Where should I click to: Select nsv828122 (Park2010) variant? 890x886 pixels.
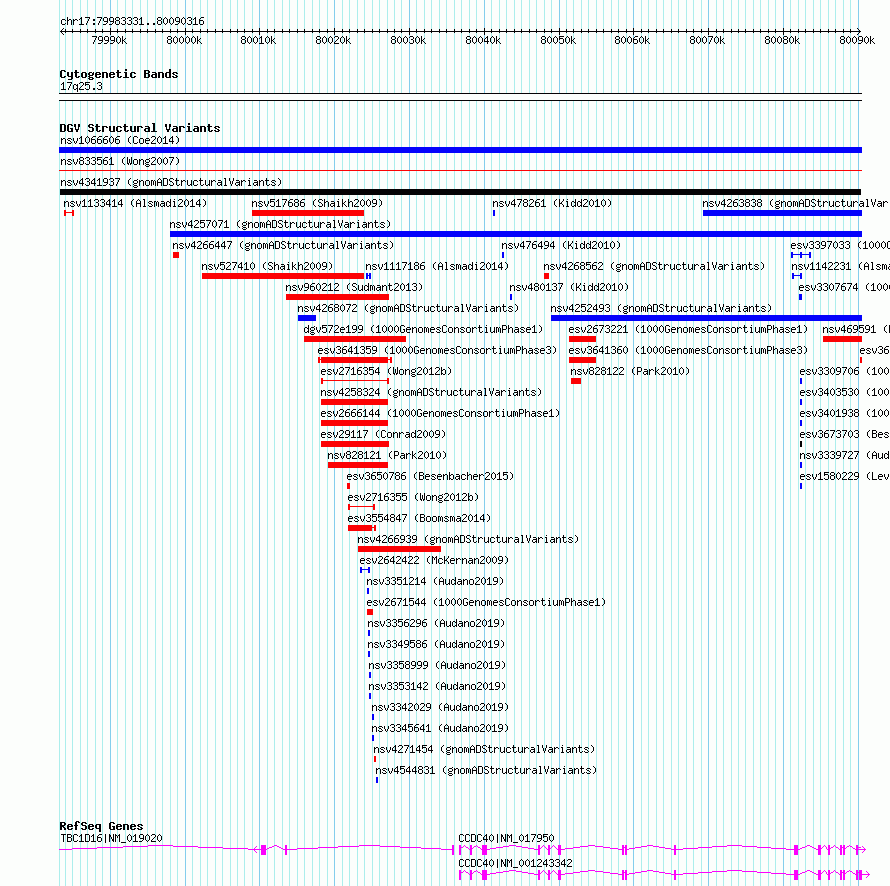[x=630, y=371]
